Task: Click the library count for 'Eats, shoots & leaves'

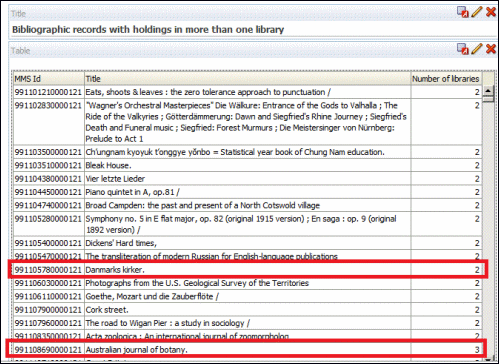Action: pyautogui.click(x=446, y=92)
